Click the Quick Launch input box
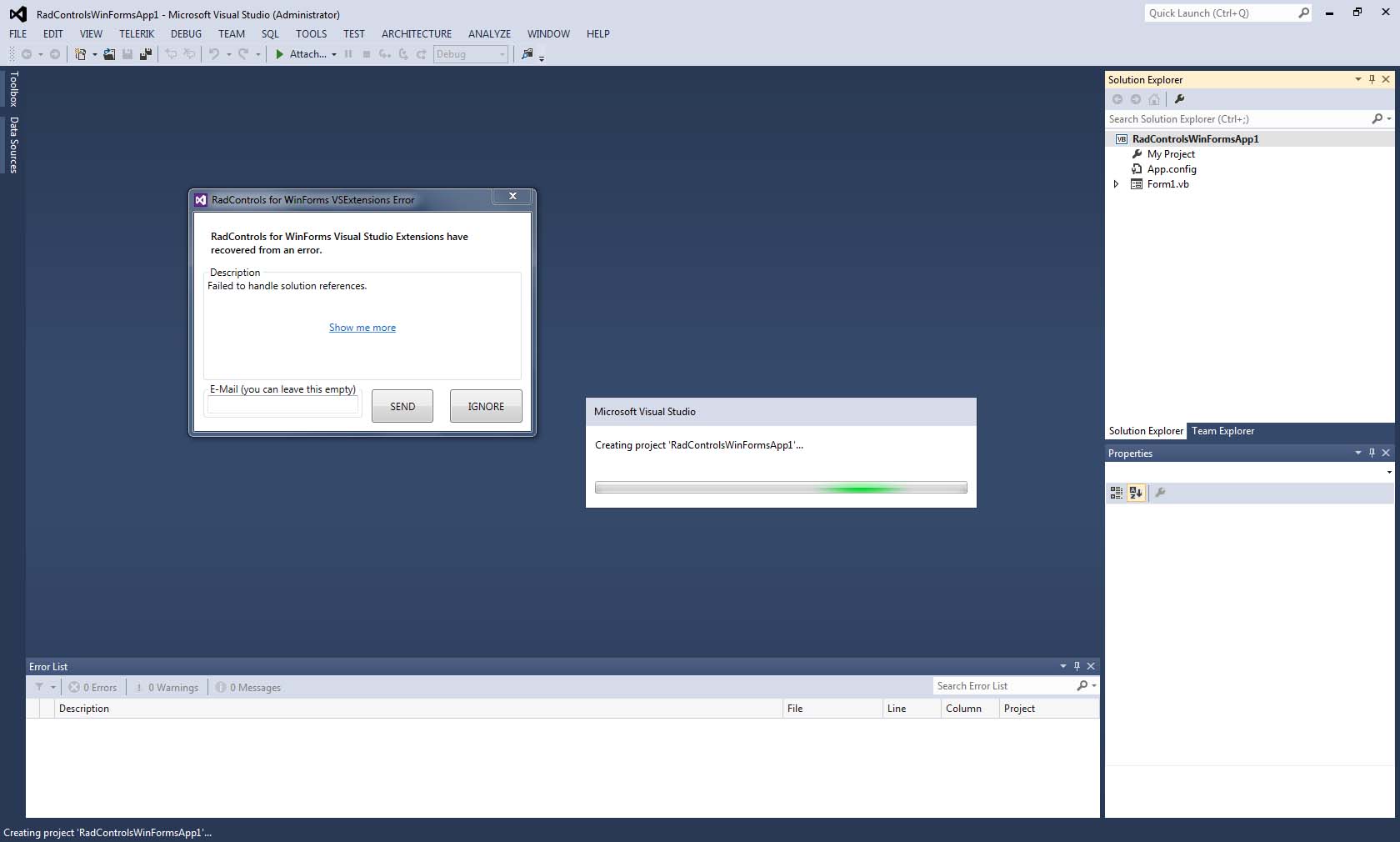 click(1220, 13)
